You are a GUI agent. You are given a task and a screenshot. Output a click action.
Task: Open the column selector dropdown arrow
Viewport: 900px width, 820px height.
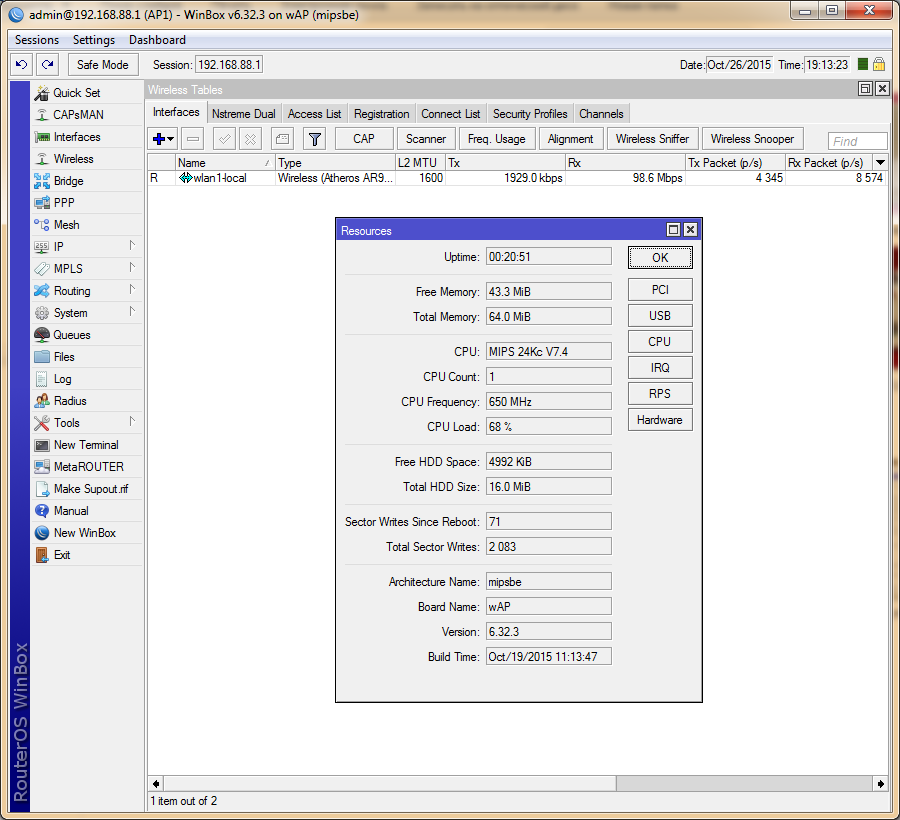[x=880, y=162]
